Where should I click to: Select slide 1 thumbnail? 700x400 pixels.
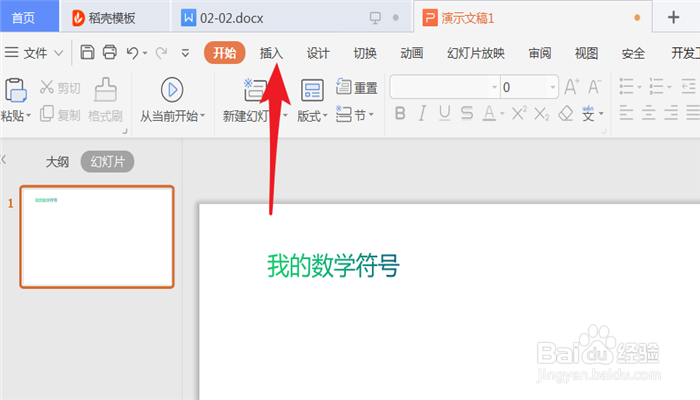tap(97, 237)
